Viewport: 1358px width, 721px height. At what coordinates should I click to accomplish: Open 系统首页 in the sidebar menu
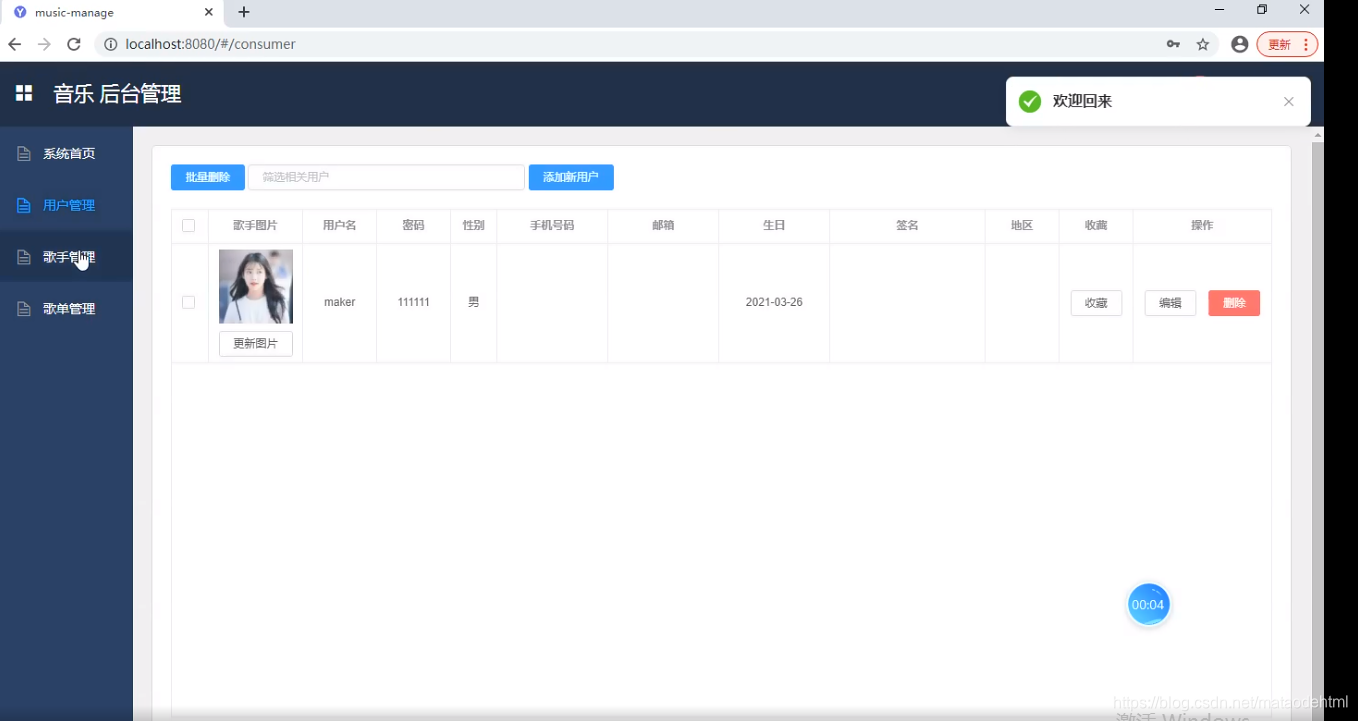66,154
